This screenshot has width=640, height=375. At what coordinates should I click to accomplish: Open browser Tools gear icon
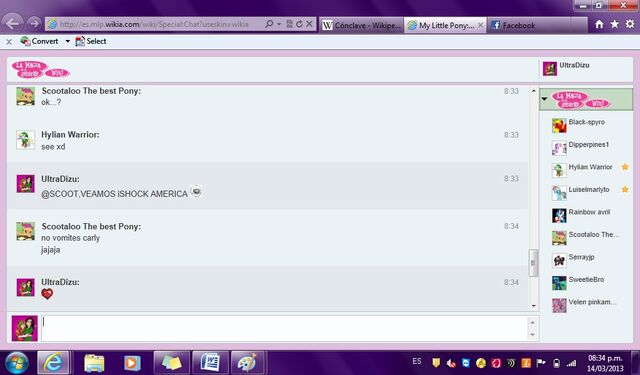[630, 24]
